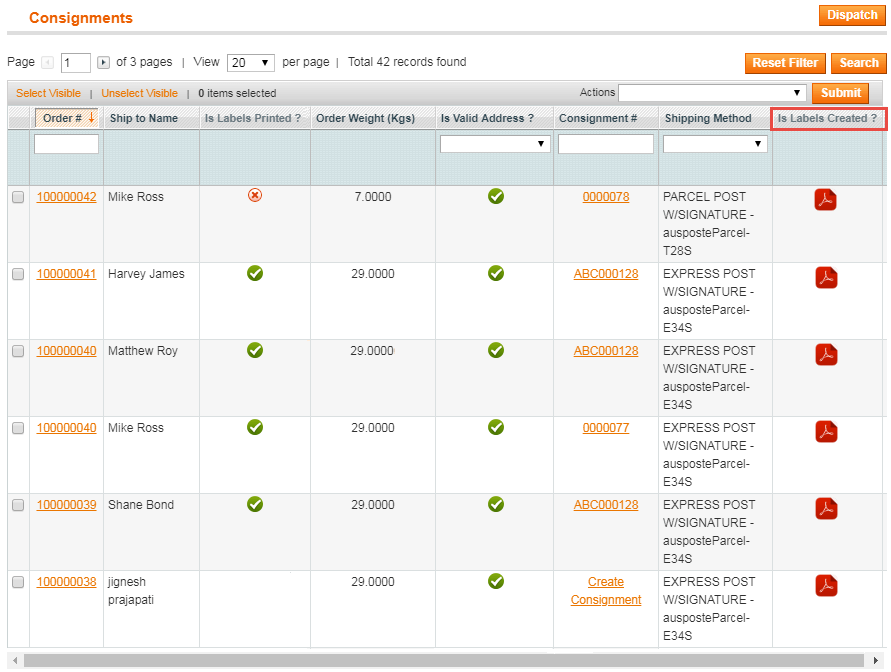The height and width of the screenshot is (672, 891).
Task: Open the label PDF for order 100000038
Action: coord(826,586)
